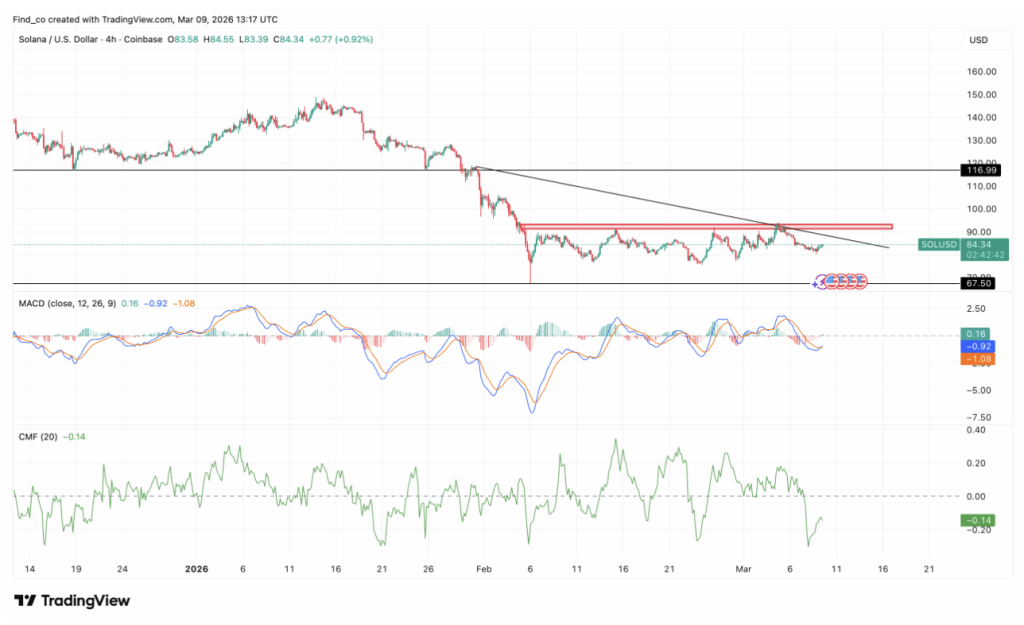The width and height of the screenshot is (1024, 625).
Task: Click the 116.99 price level marker
Action: (x=978, y=170)
